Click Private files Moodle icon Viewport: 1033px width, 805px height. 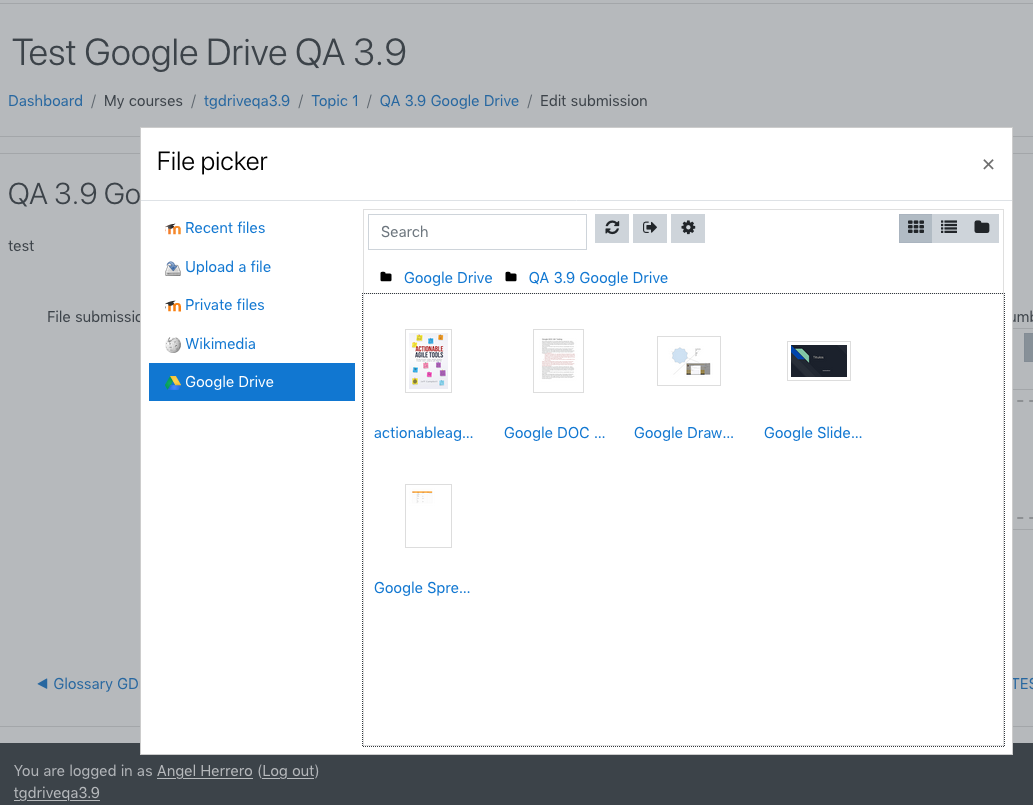click(x=173, y=306)
